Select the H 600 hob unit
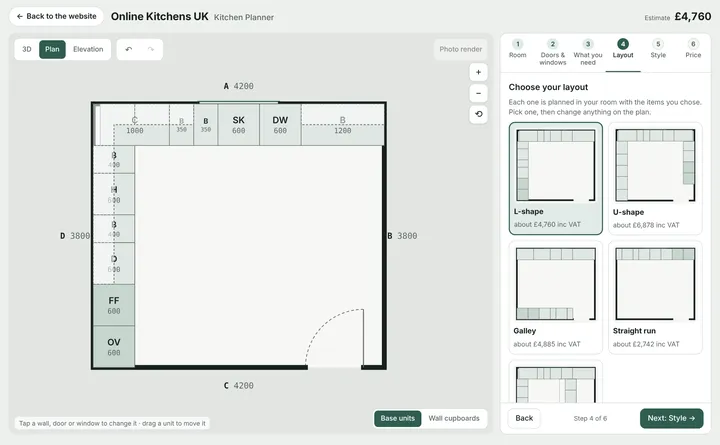This screenshot has height=445, width=720. click(x=114, y=194)
